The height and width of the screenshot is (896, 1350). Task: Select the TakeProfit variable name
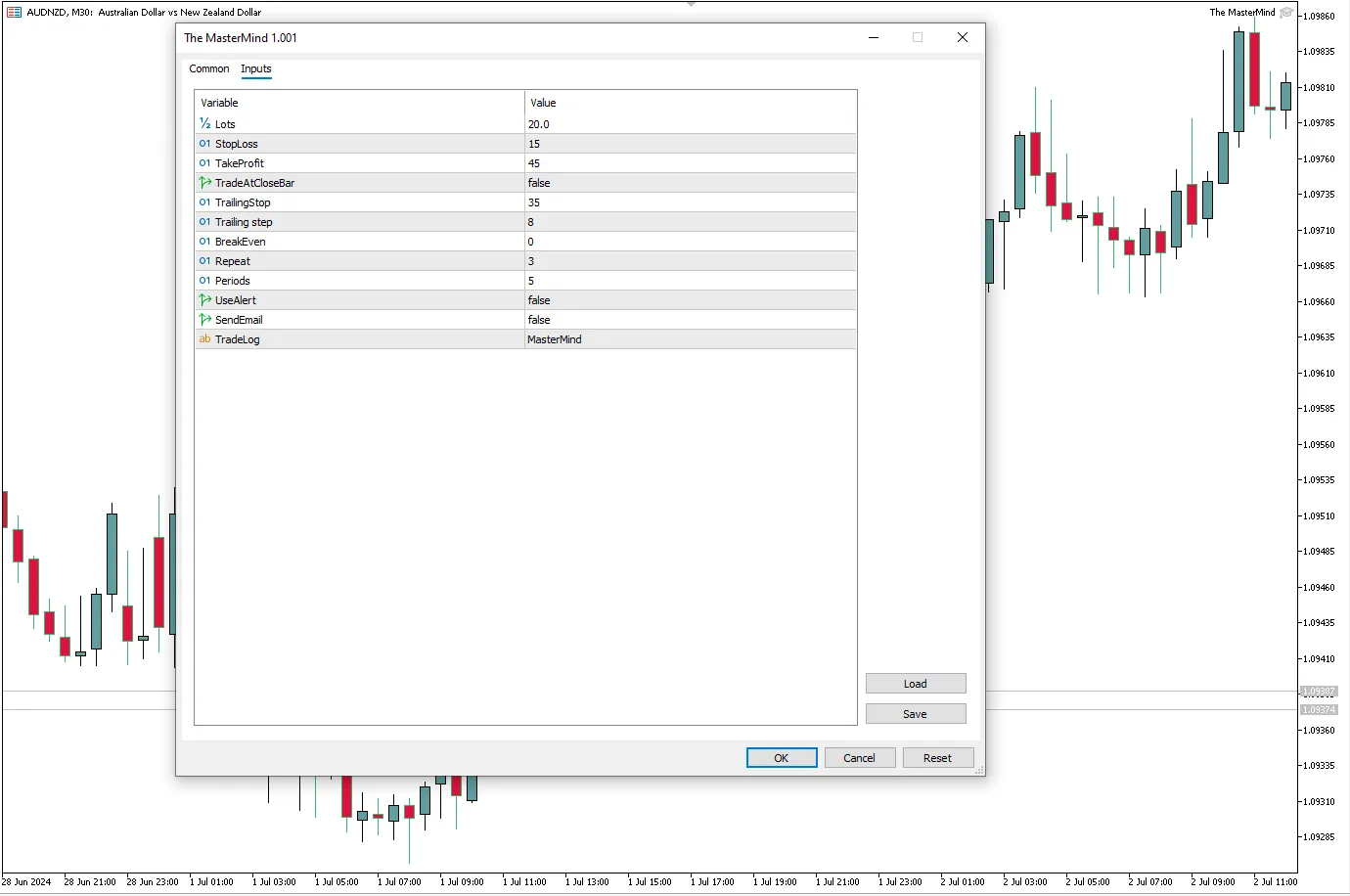(x=240, y=163)
